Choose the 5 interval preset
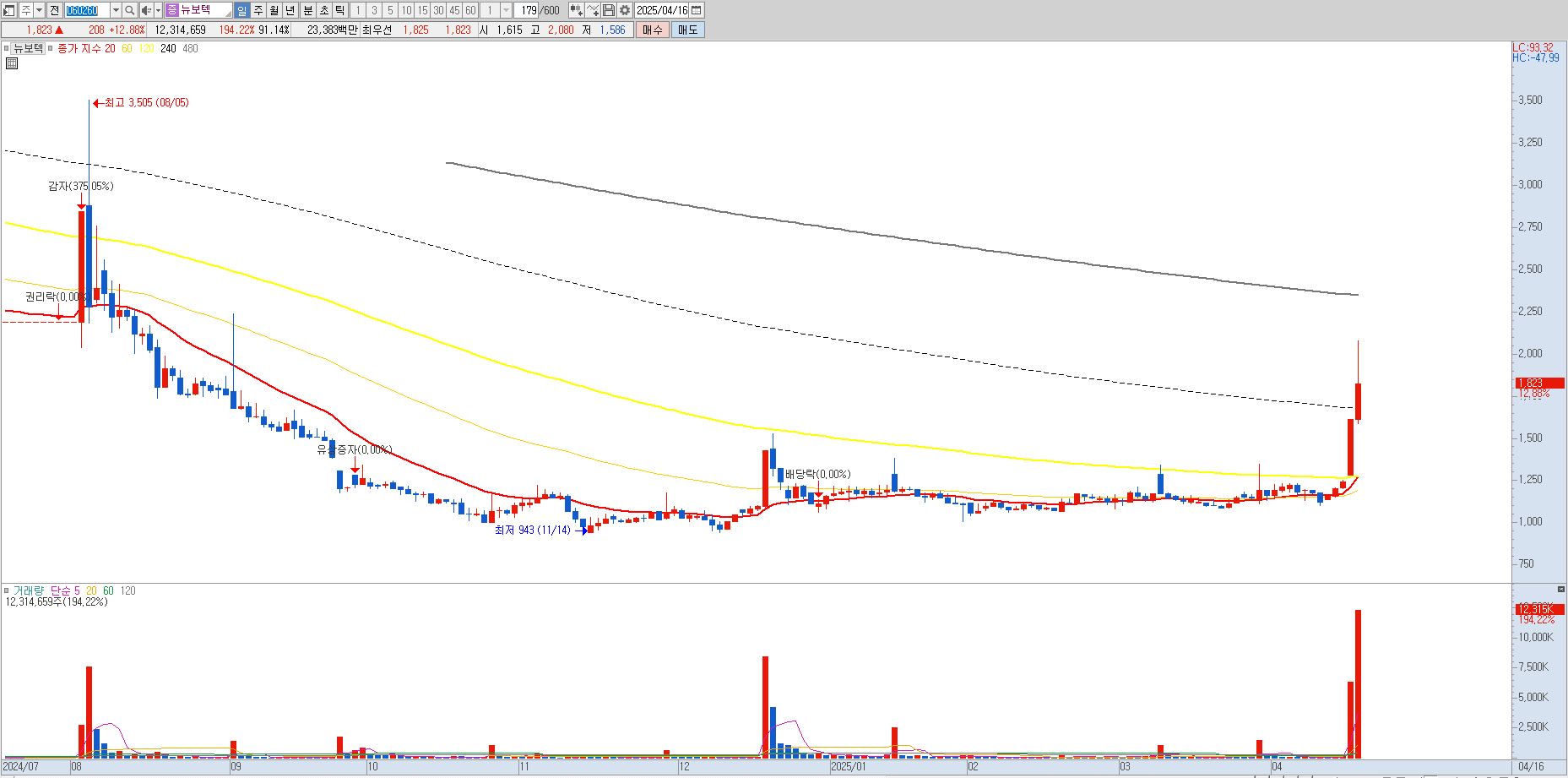 [x=390, y=10]
